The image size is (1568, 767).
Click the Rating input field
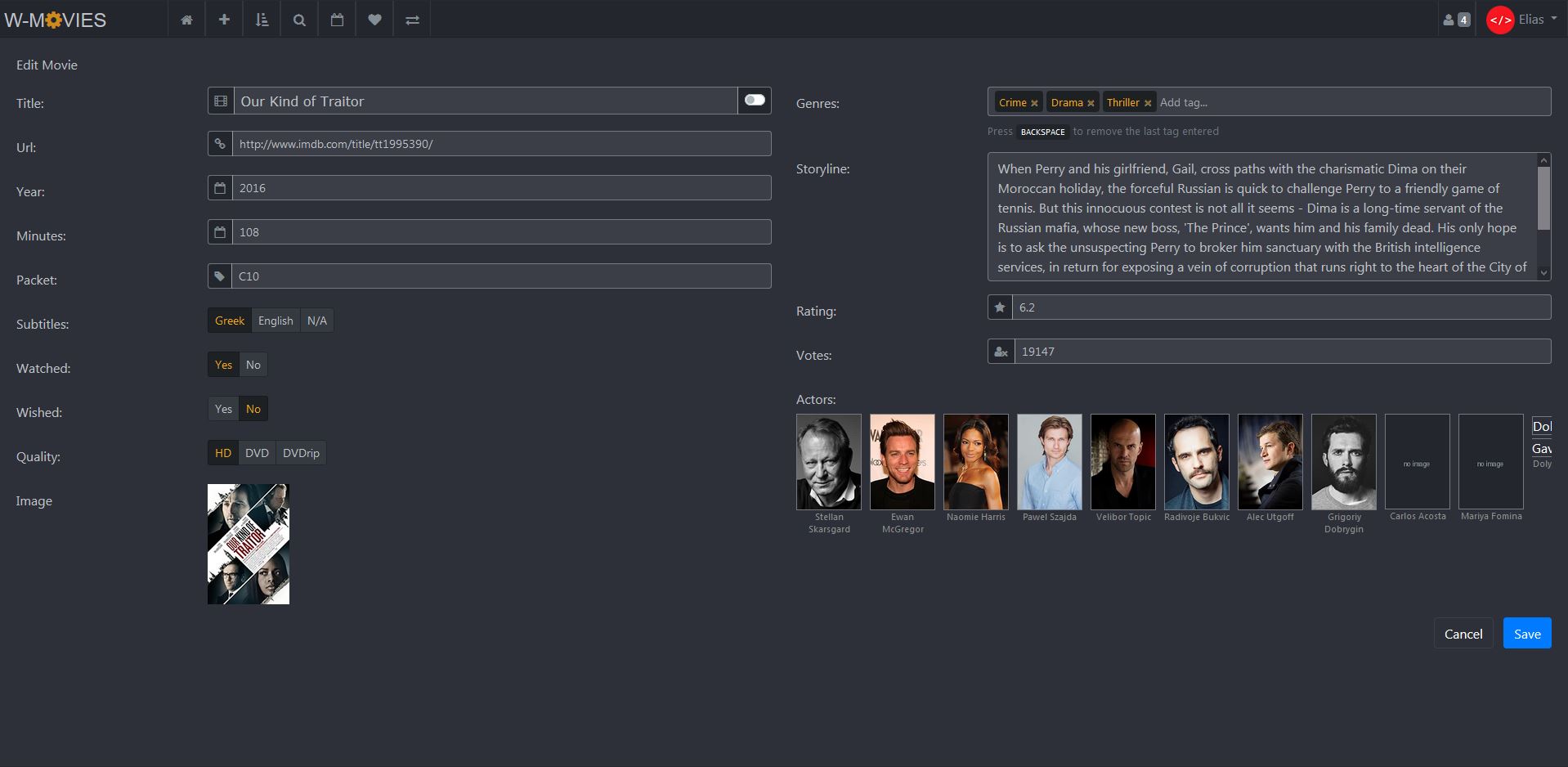(x=1280, y=307)
